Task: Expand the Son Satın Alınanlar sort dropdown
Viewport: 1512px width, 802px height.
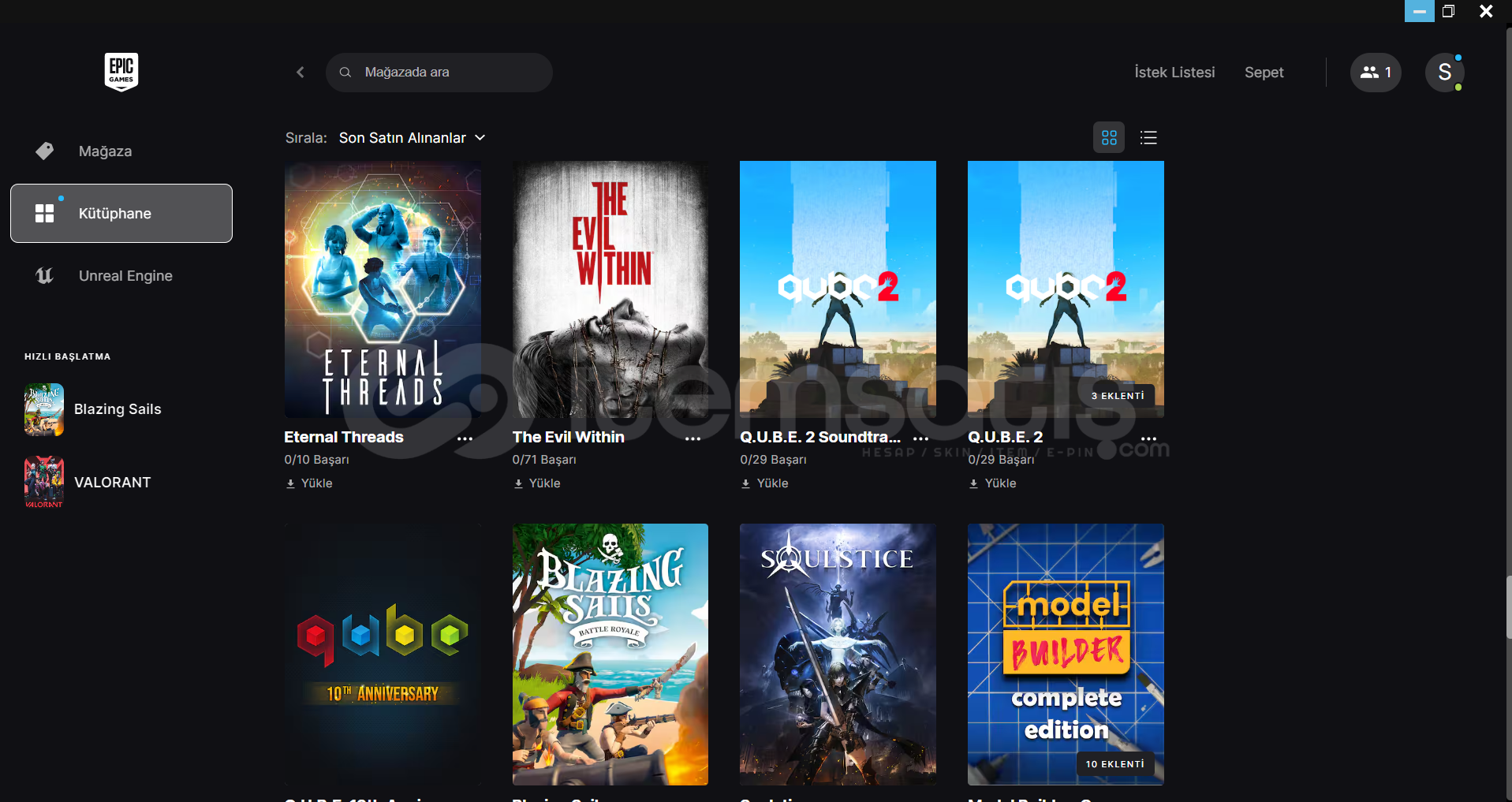Action: [x=412, y=138]
